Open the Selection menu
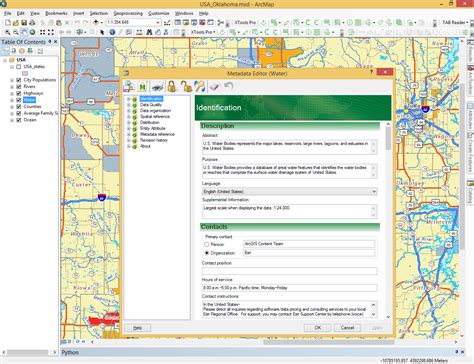The height and width of the screenshot is (364, 474). point(99,13)
